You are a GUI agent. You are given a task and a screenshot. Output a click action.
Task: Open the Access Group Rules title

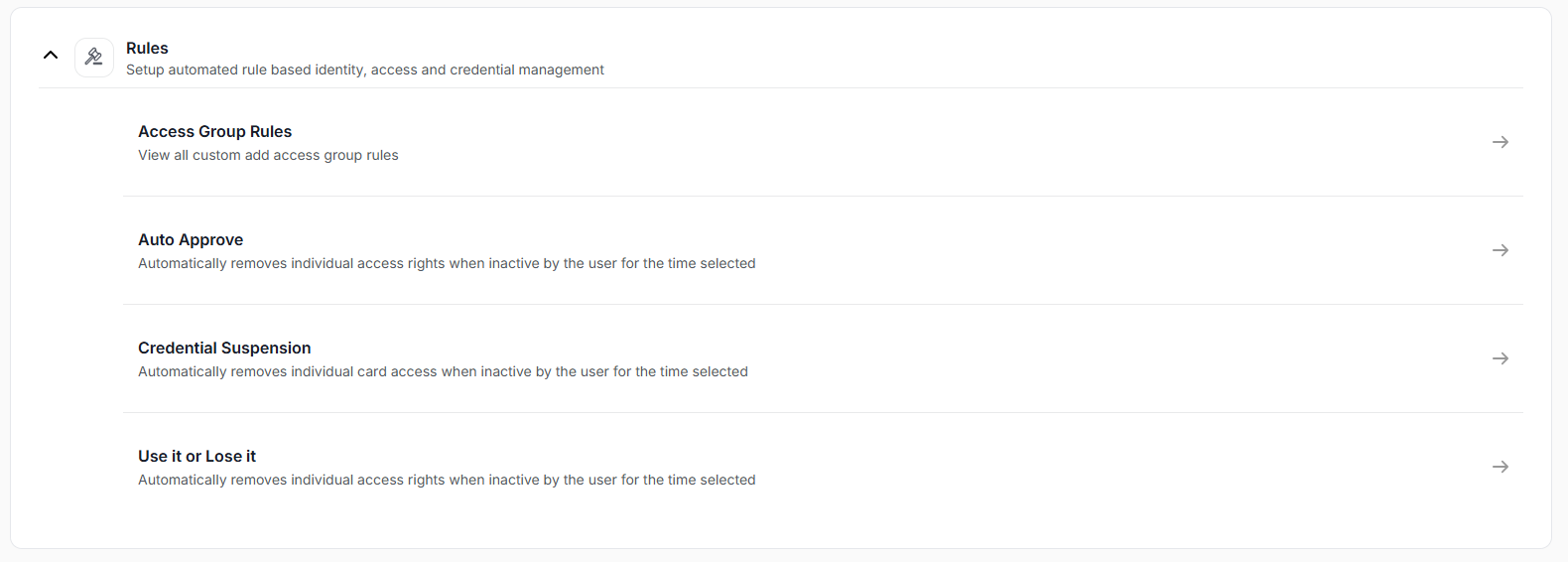tap(214, 131)
